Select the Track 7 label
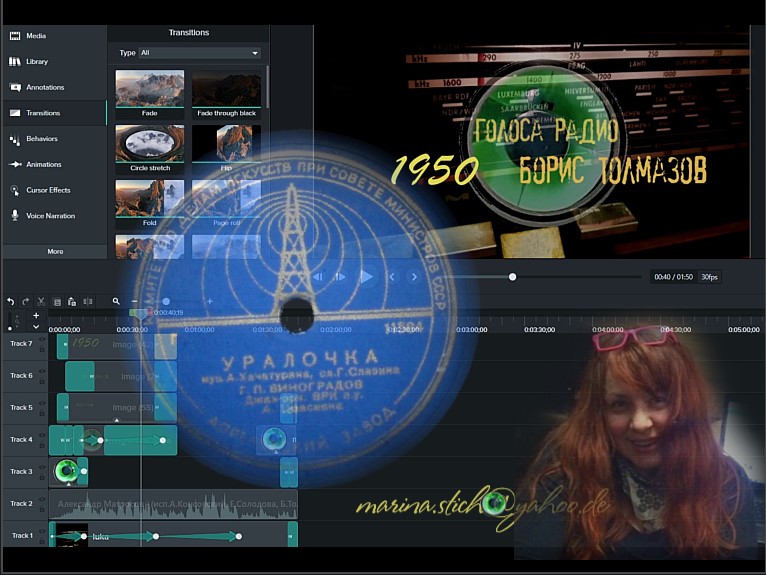The width and height of the screenshot is (766, 575). pos(21,344)
